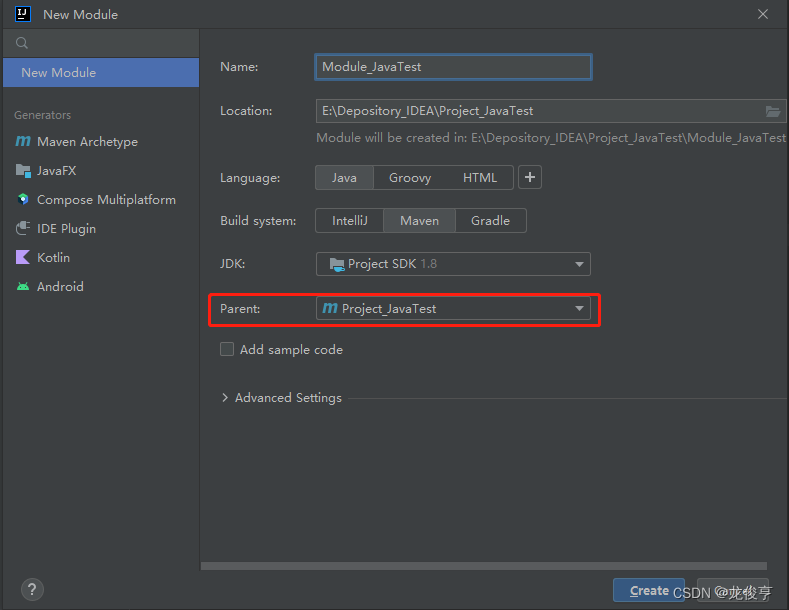This screenshot has width=789, height=610.
Task: Open the Parent Project_JavaTest dropdown
Action: click(x=453, y=309)
